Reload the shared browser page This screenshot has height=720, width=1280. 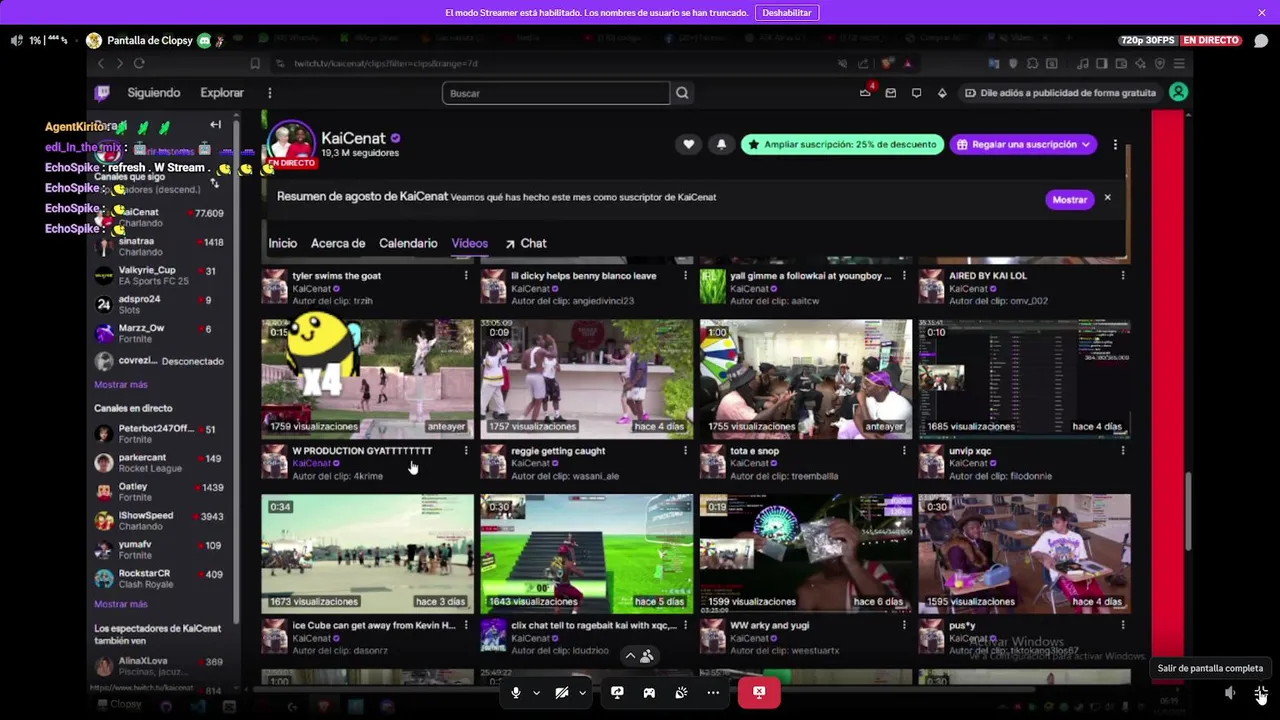coord(139,64)
